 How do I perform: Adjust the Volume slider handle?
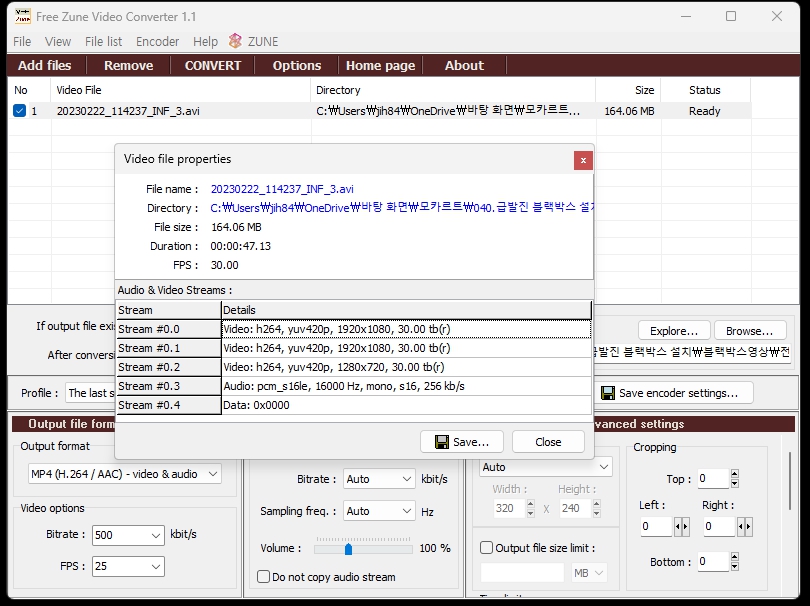point(348,549)
